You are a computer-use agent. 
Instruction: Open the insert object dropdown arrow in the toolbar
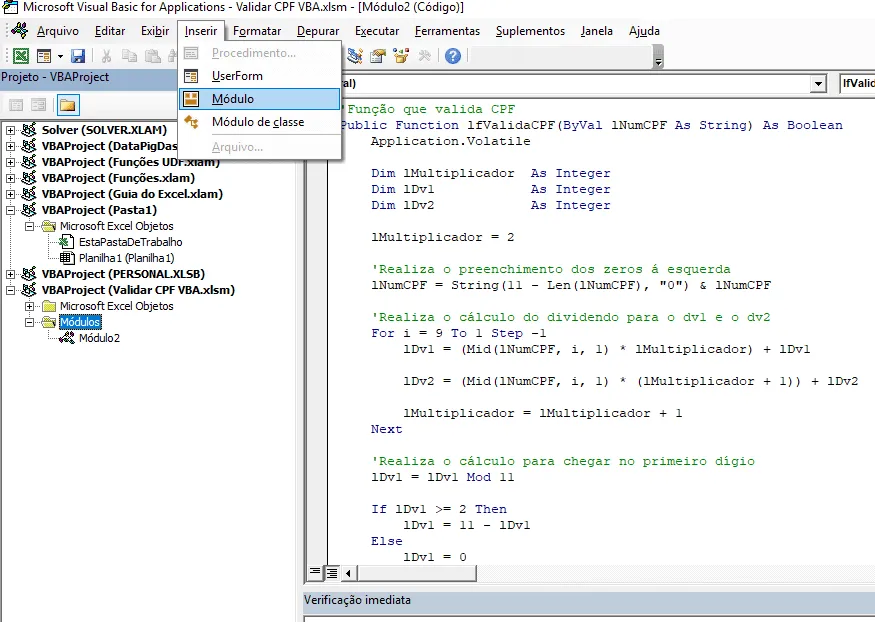click(x=60, y=56)
